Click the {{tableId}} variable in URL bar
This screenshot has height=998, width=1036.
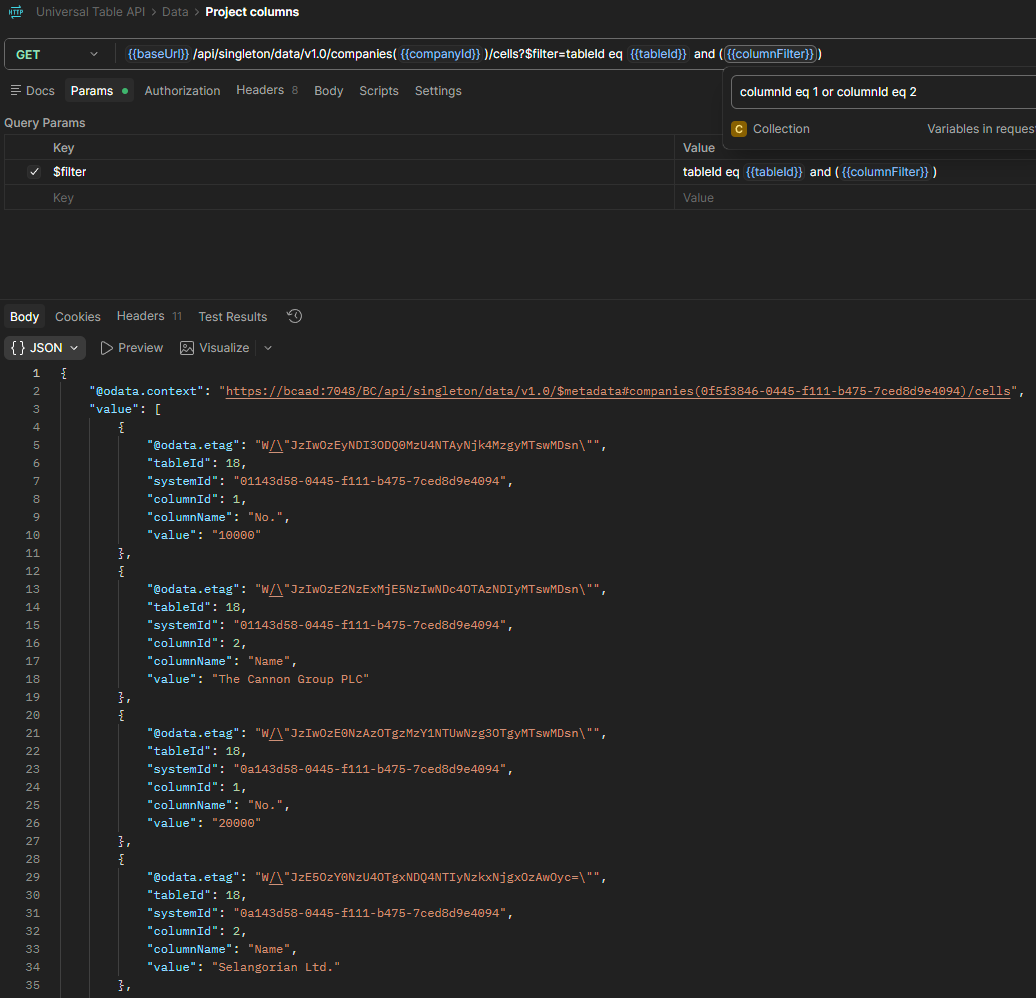(x=658, y=54)
